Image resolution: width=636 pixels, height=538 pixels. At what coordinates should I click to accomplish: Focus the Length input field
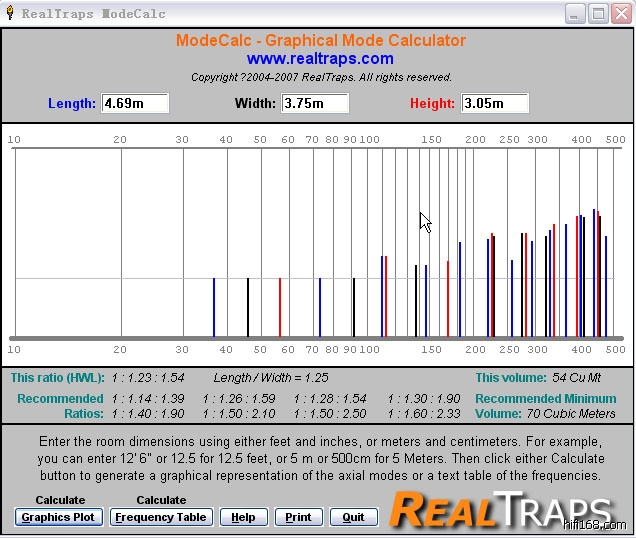(x=135, y=103)
